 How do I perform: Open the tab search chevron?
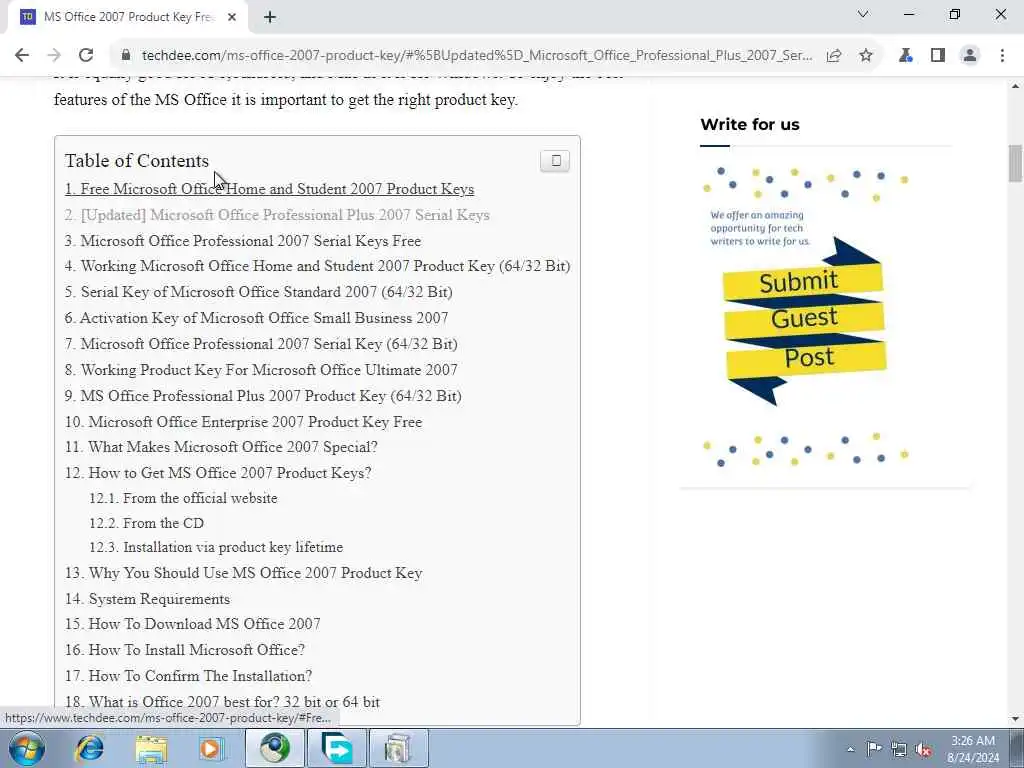pyautogui.click(x=863, y=14)
